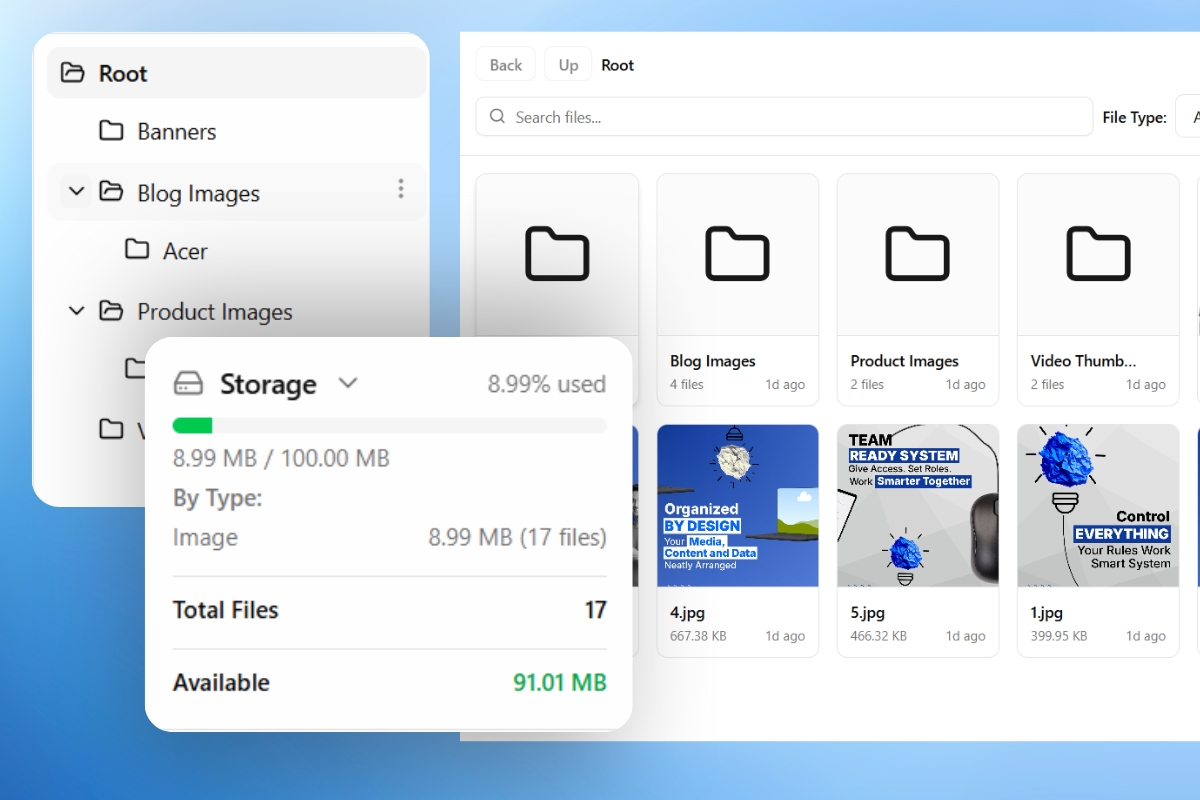Click the Blog Images folder icon in sidebar
This screenshot has height=800, width=1200.
tap(110, 192)
